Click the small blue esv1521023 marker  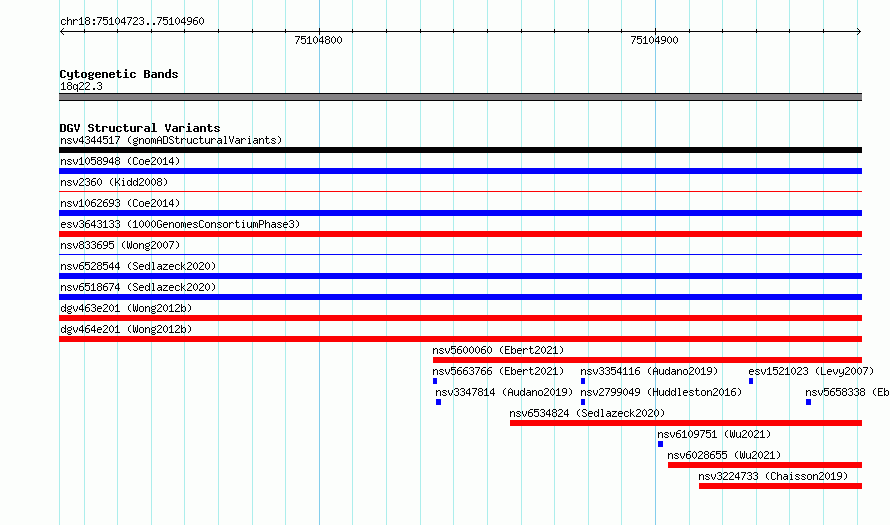(751, 381)
